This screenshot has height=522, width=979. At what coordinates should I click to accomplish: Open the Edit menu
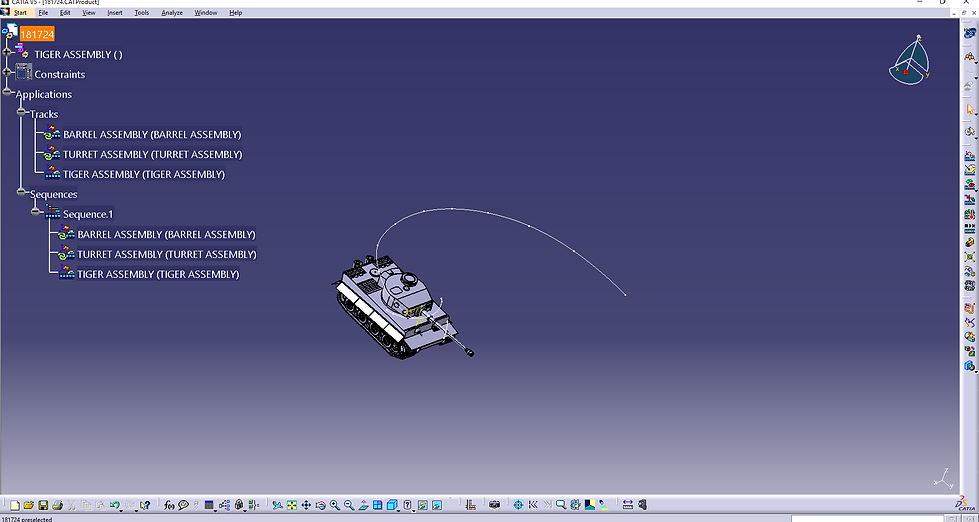tap(65, 12)
